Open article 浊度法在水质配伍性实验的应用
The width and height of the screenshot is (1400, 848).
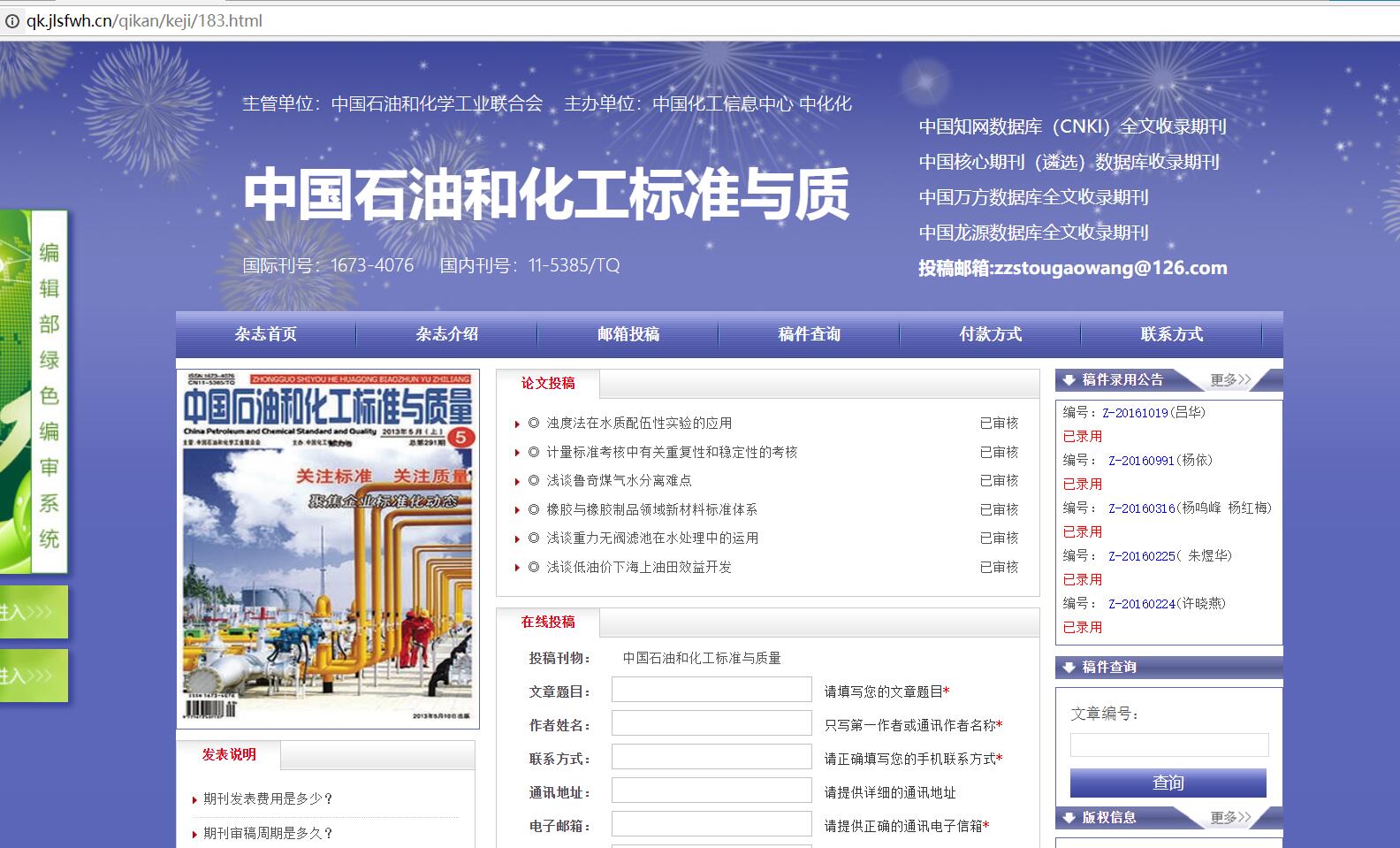click(639, 424)
